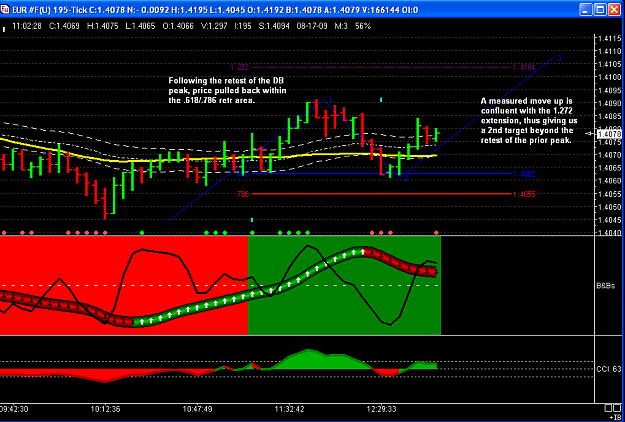Screen dimensions: 625x422
Task: Click the '+IB' indicator in bottom corner
Action: click(615, 417)
